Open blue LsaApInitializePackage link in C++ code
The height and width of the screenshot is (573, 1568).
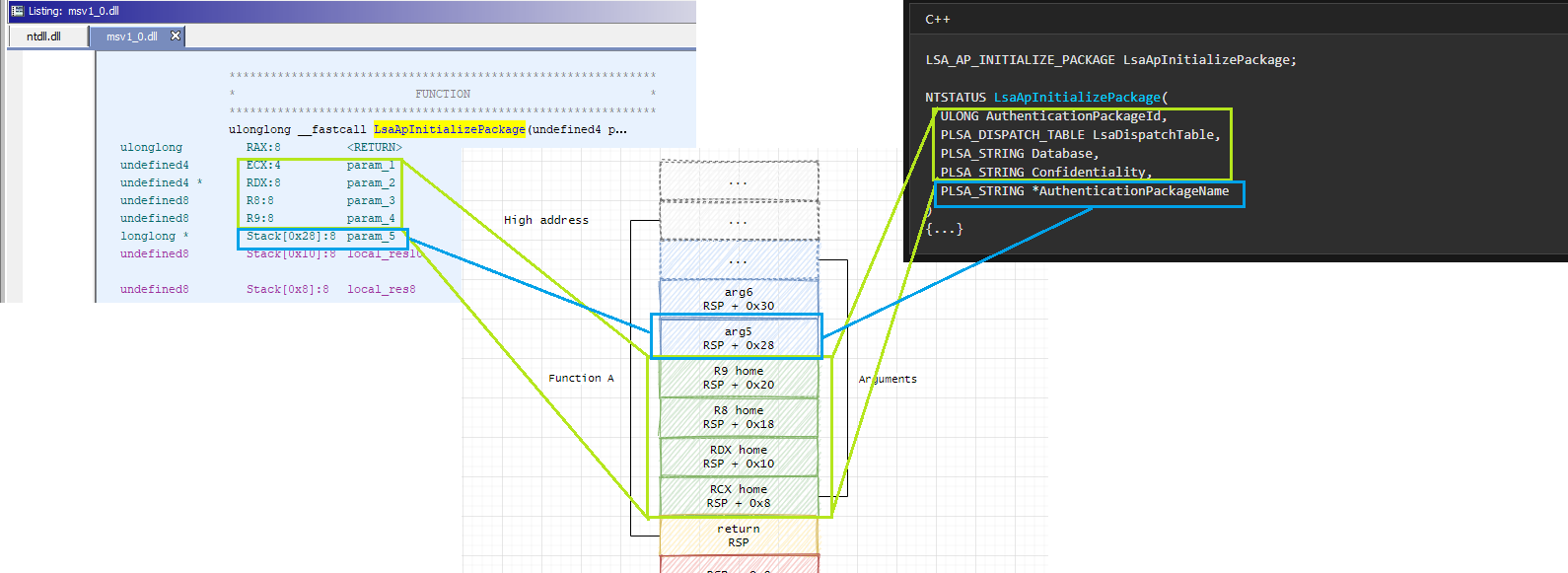tap(1077, 97)
